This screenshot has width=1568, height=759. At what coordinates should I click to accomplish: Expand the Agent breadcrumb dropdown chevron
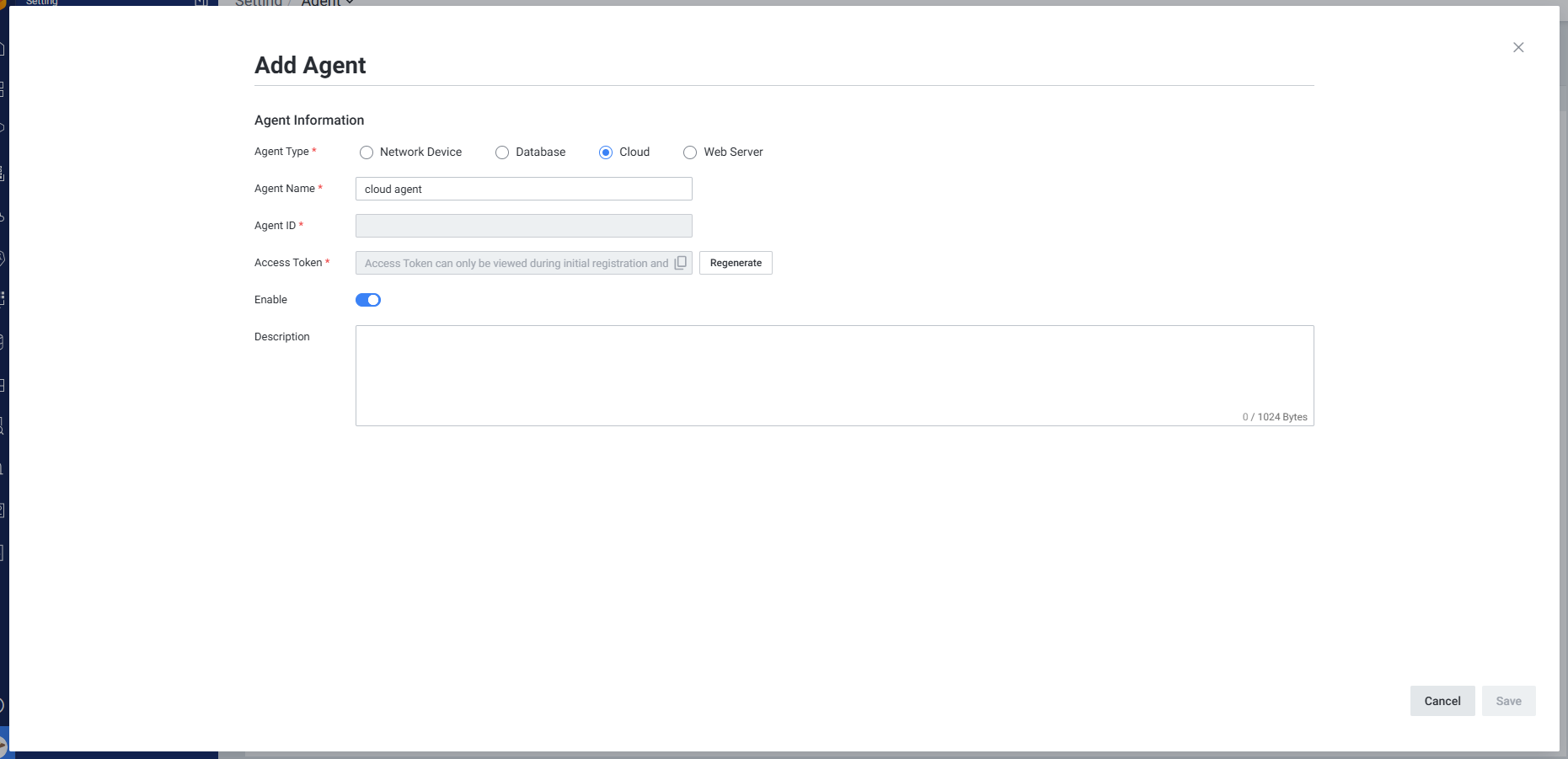coord(350,3)
